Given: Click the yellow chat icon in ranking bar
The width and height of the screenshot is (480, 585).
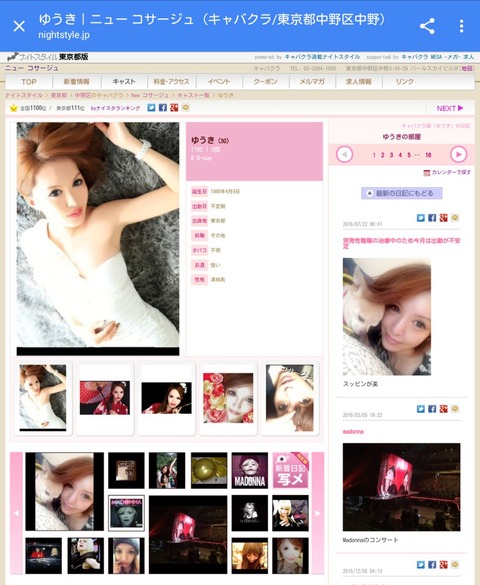Looking at the screenshot, I should pos(185,107).
